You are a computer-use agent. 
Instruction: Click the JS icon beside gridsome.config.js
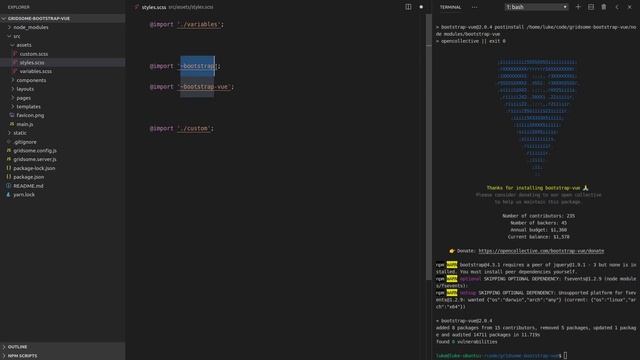(9, 151)
